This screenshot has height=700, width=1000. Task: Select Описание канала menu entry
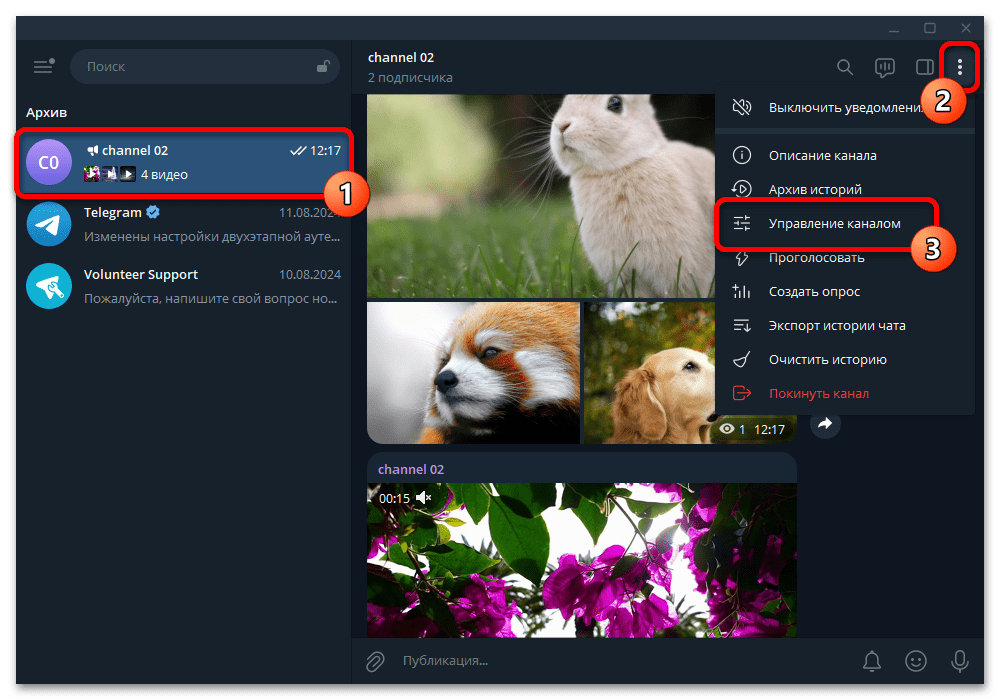point(822,156)
